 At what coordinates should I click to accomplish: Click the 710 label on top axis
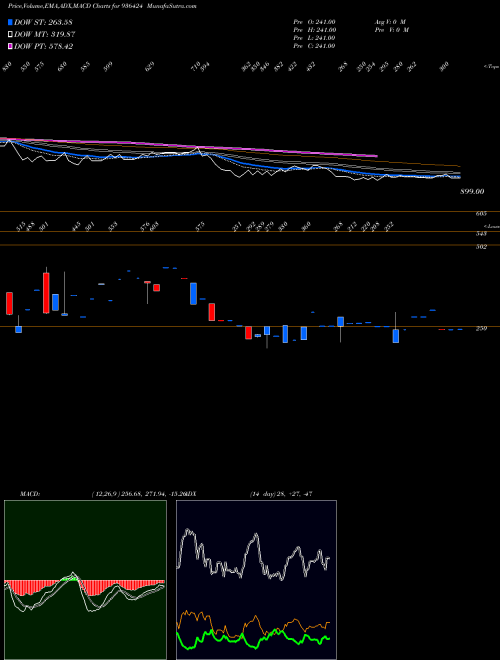click(x=196, y=67)
